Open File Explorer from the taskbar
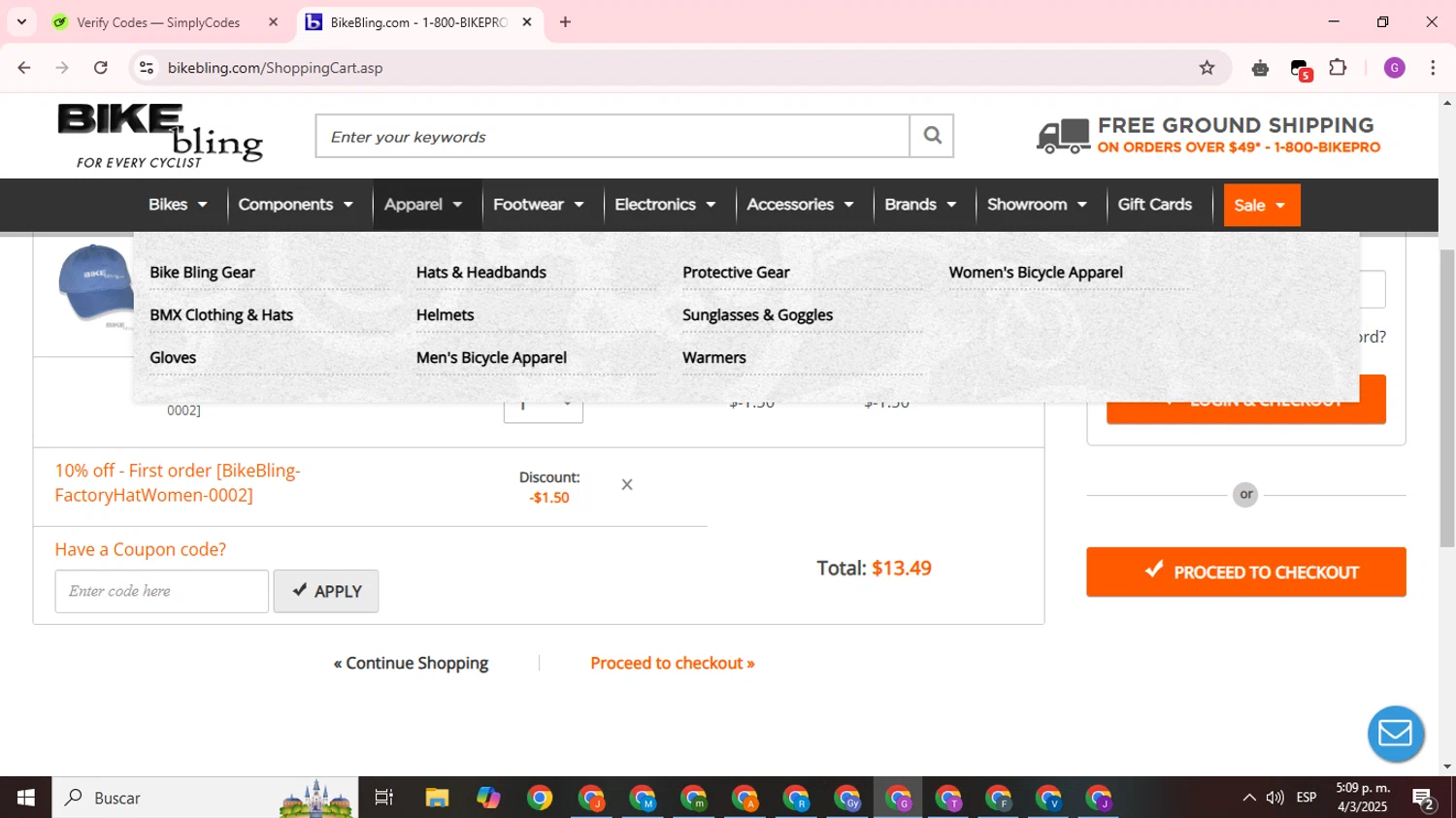 (437, 798)
